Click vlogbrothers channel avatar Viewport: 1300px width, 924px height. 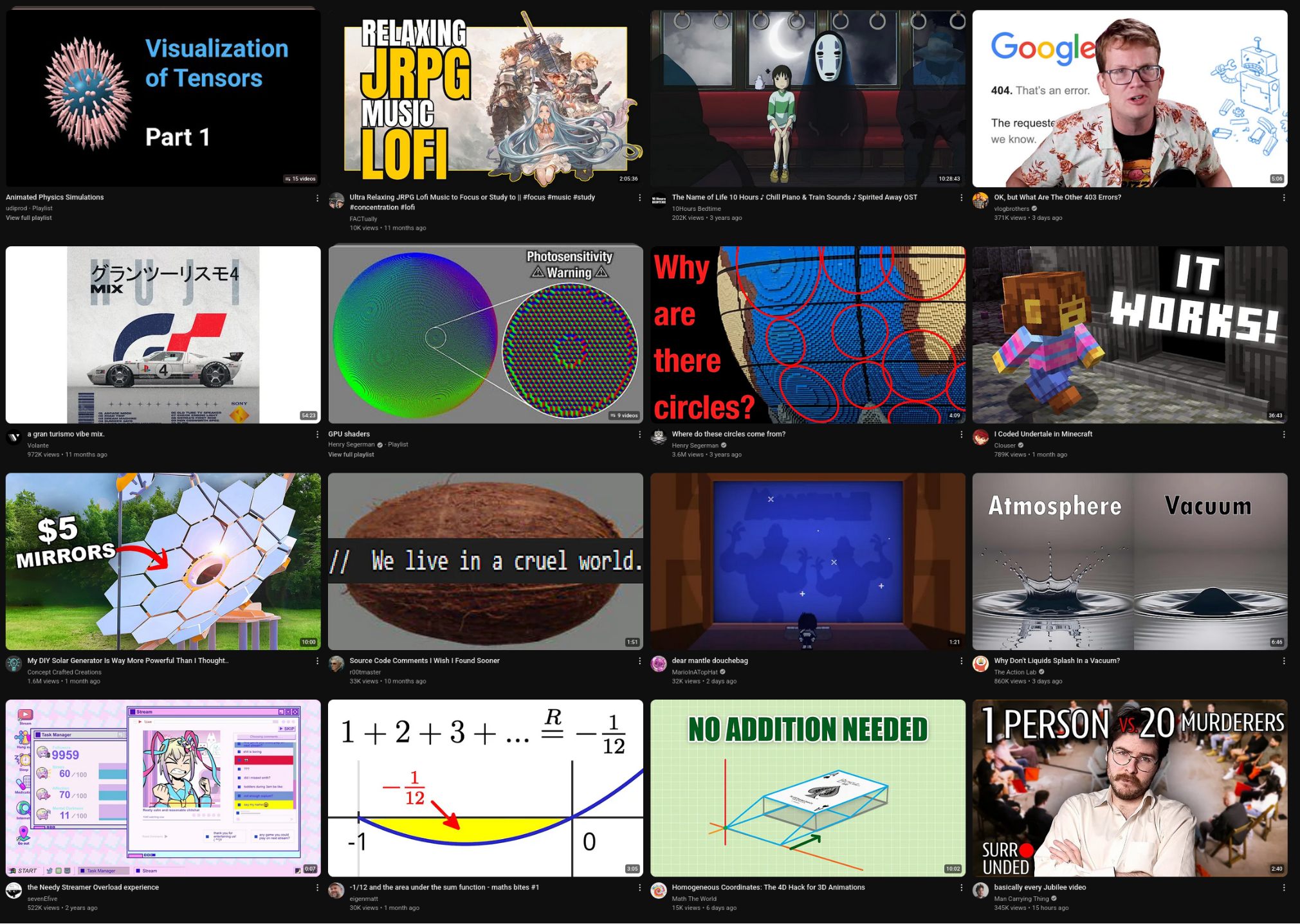(x=980, y=201)
